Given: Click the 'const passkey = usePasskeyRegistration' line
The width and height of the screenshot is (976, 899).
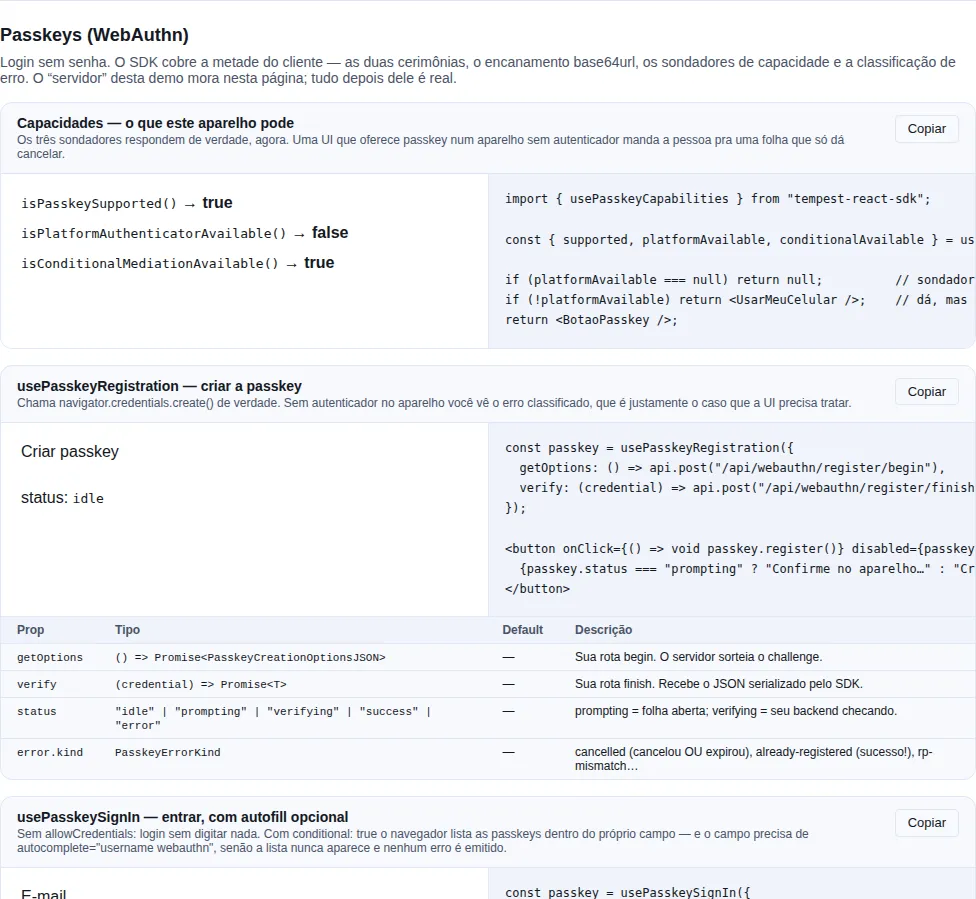Looking at the screenshot, I should [x=649, y=448].
